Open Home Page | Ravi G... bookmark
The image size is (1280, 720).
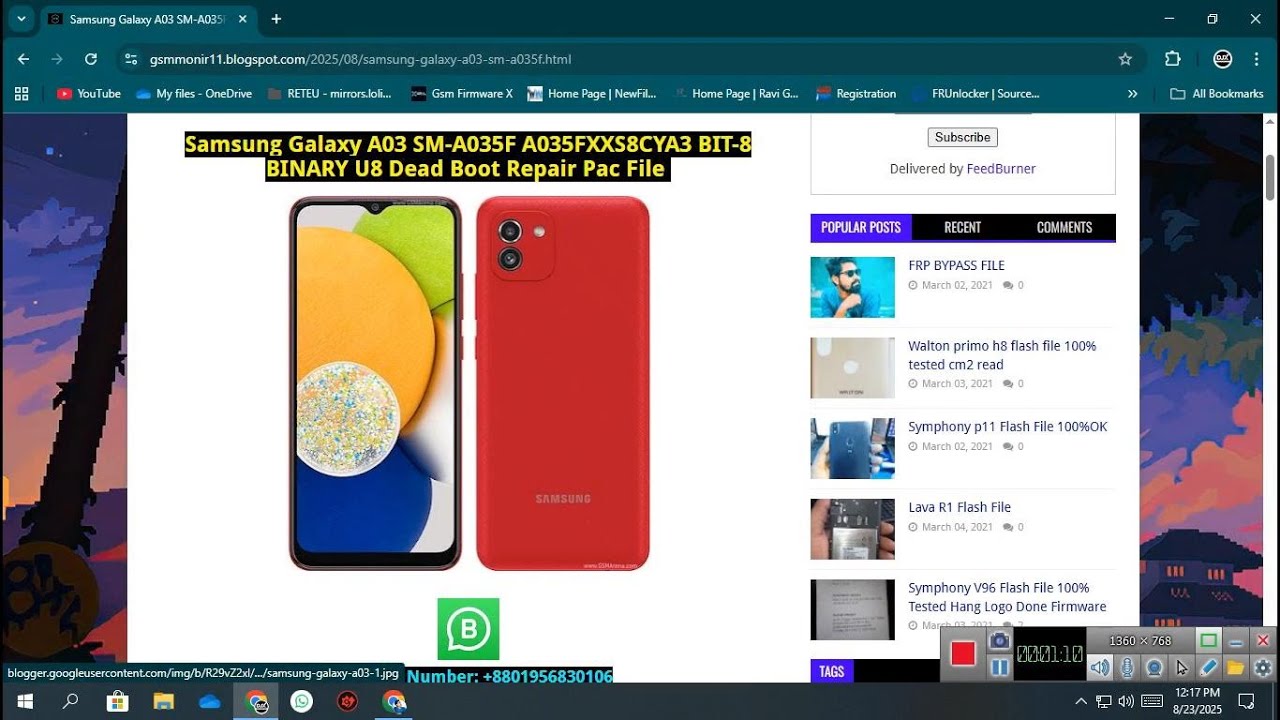(736, 93)
